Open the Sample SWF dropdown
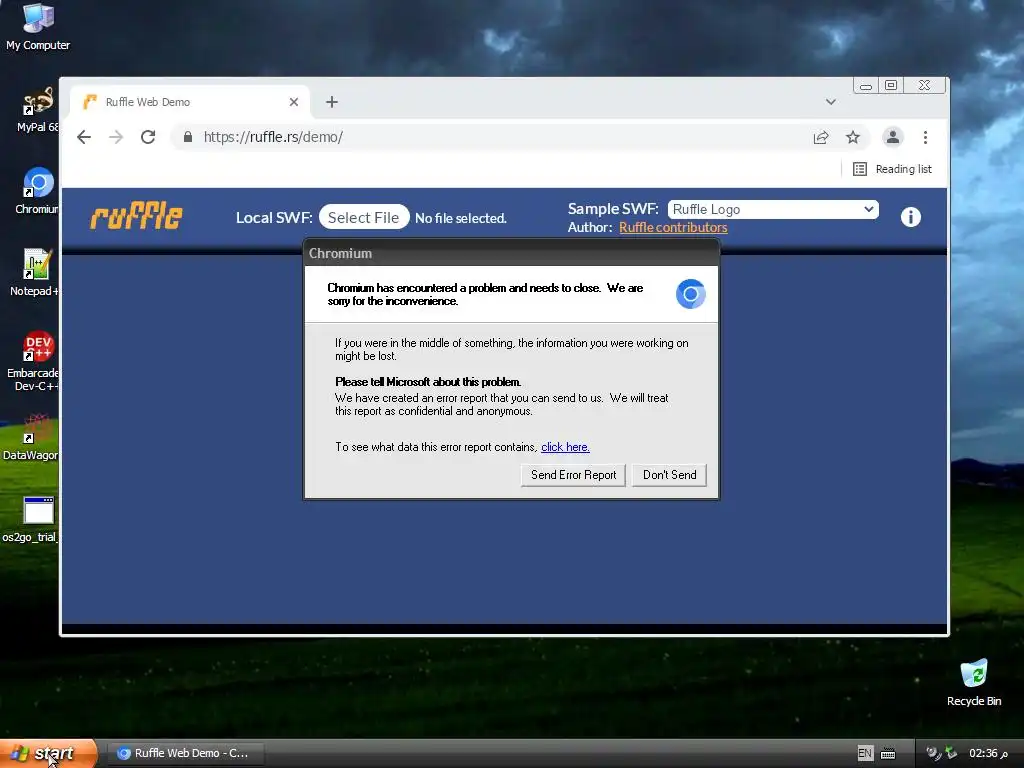This screenshot has height=768, width=1024. coord(773,209)
